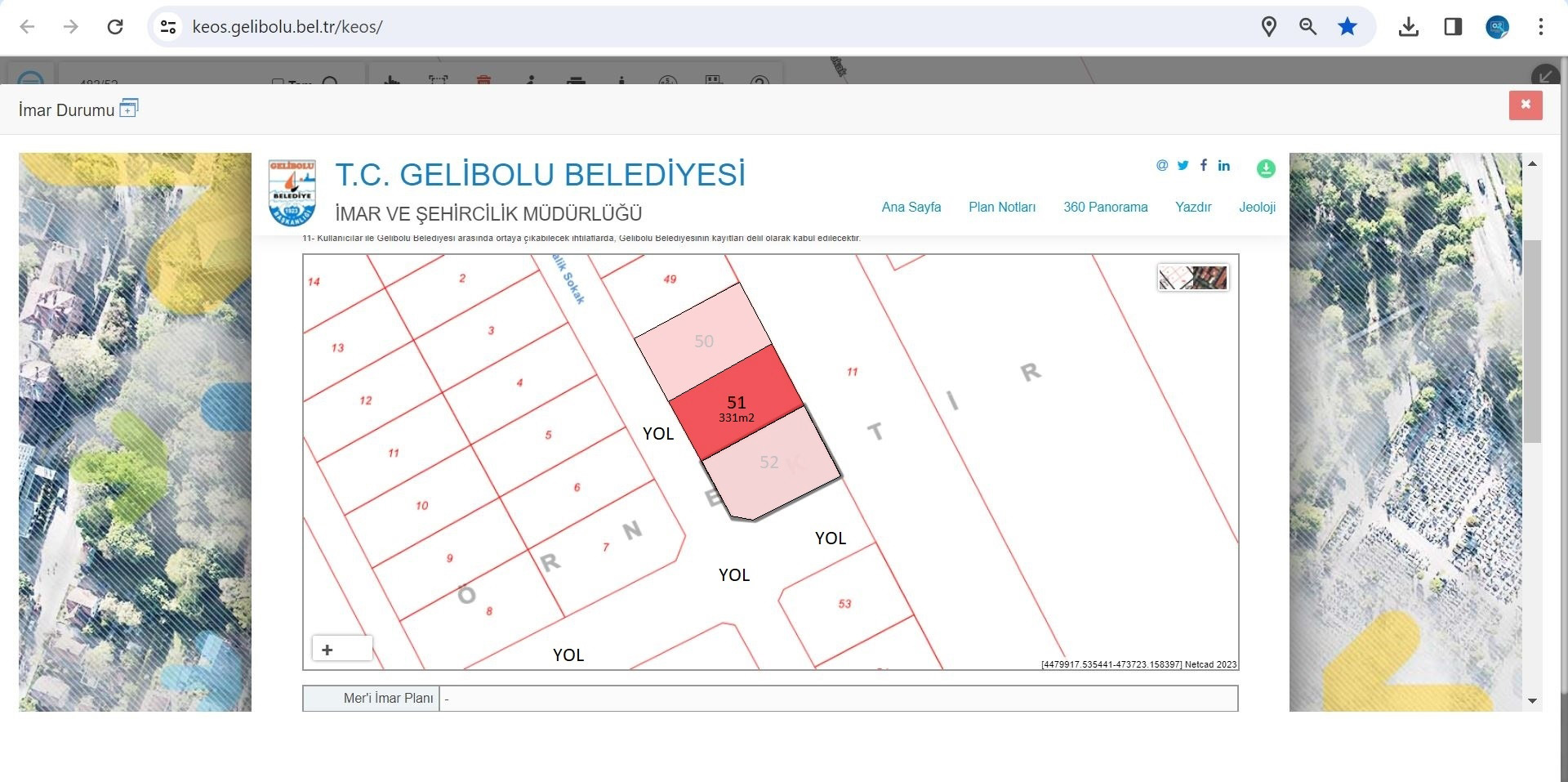This screenshot has height=782, width=1568.
Task: Click the Facebook icon in header
Action: [x=1203, y=165]
